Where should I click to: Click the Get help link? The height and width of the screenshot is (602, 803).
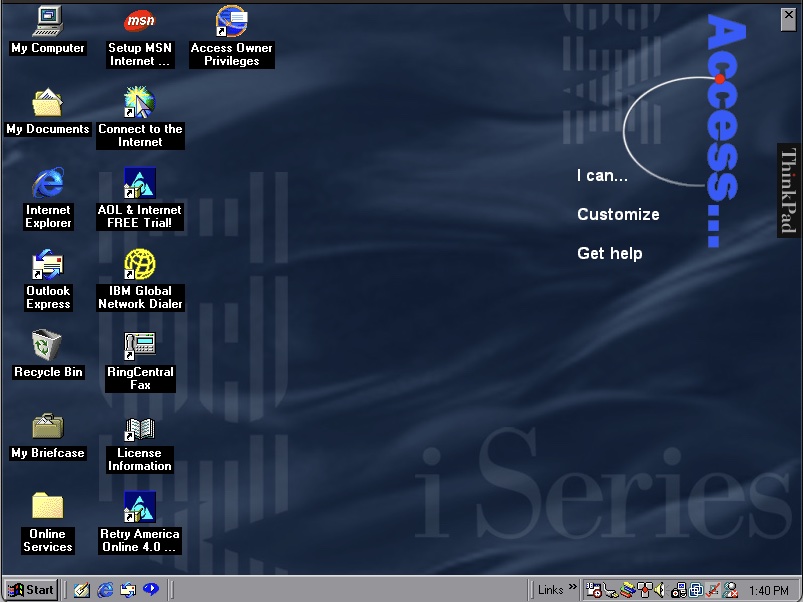[609, 254]
